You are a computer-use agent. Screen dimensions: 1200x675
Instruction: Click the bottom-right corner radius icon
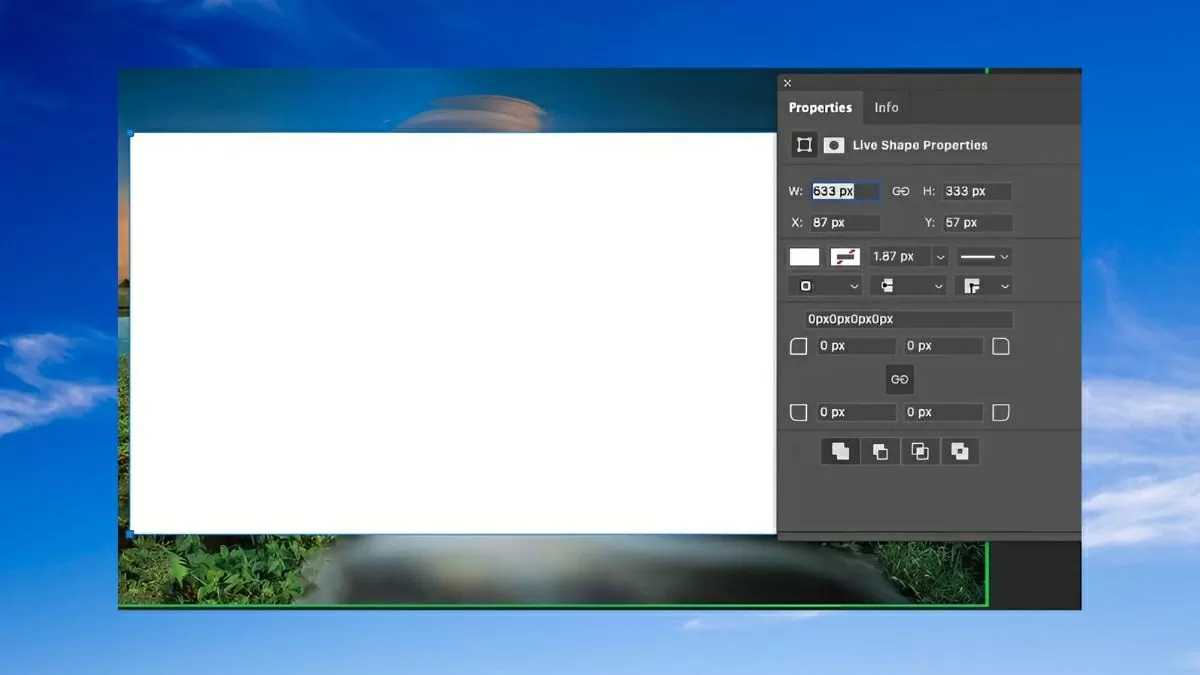tap(1001, 412)
